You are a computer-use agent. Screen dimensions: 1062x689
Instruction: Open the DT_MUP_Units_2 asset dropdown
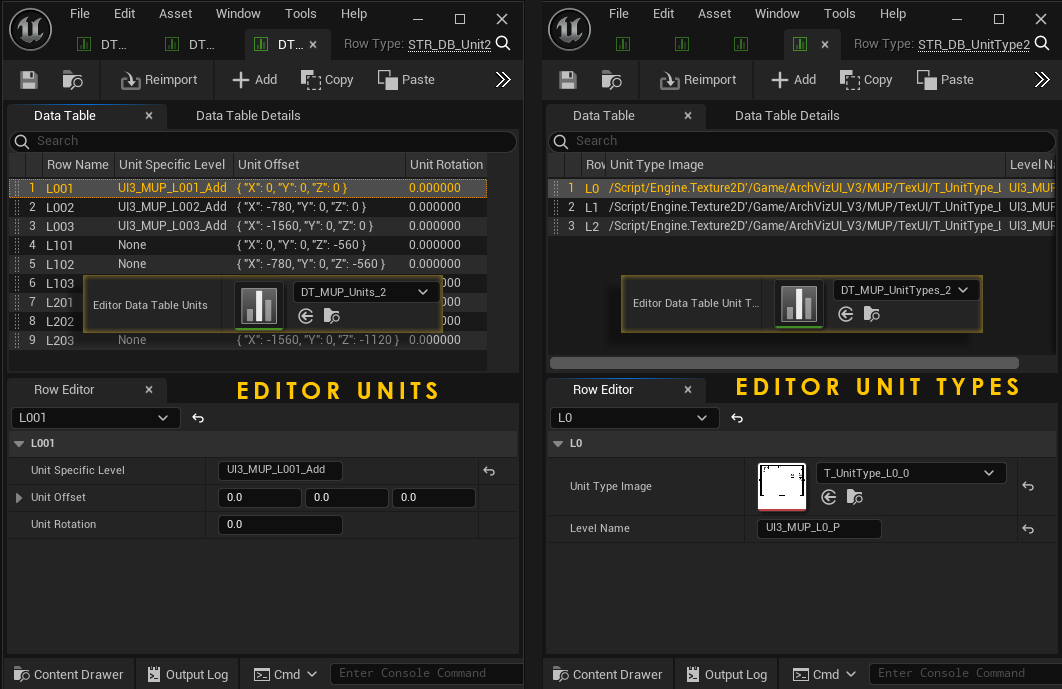[365, 292]
